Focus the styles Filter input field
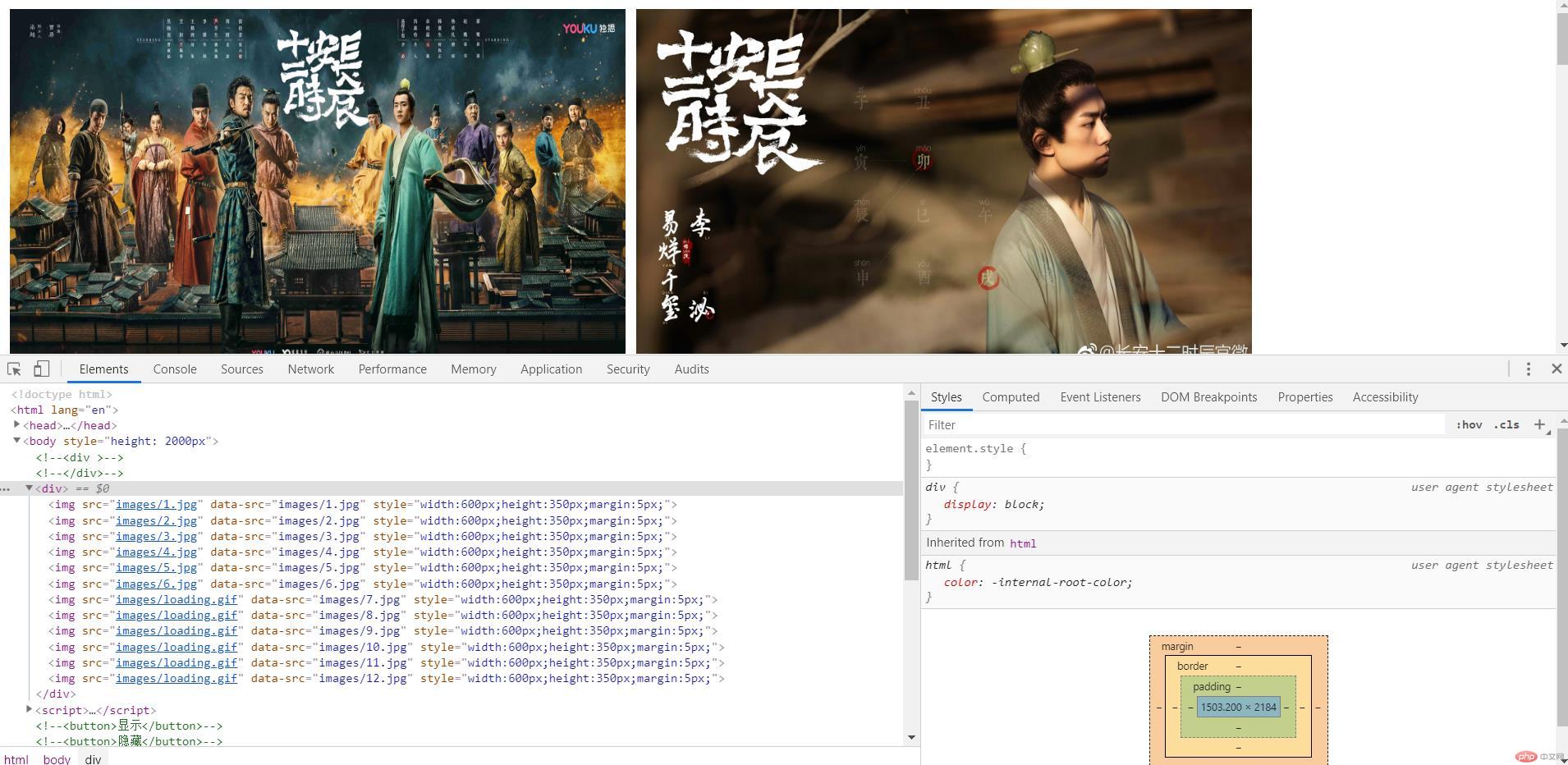Image resolution: width=1568 pixels, height=765 pixels. tap(1183, 424)
